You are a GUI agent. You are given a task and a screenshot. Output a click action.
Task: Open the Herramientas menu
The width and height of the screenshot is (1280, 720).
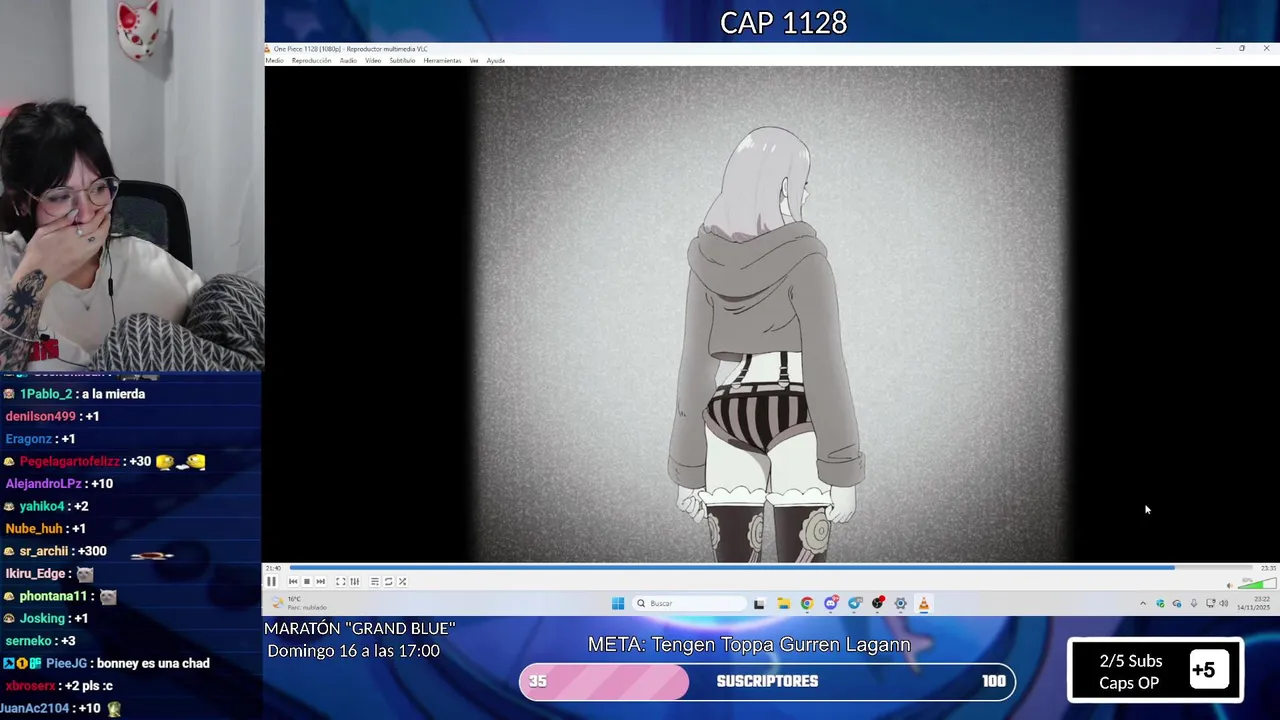(442, 61)
